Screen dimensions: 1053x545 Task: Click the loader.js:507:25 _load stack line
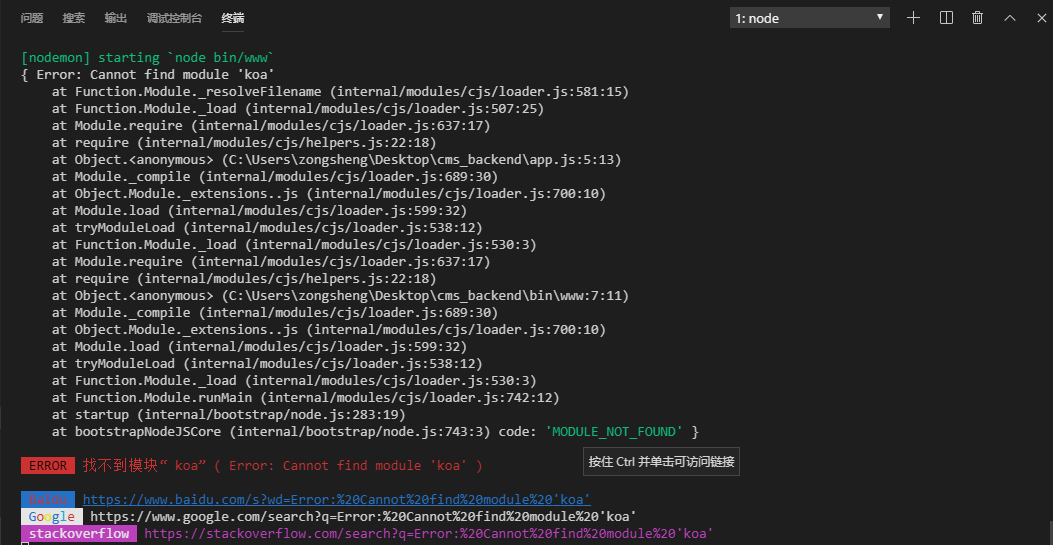coord(298,109)
